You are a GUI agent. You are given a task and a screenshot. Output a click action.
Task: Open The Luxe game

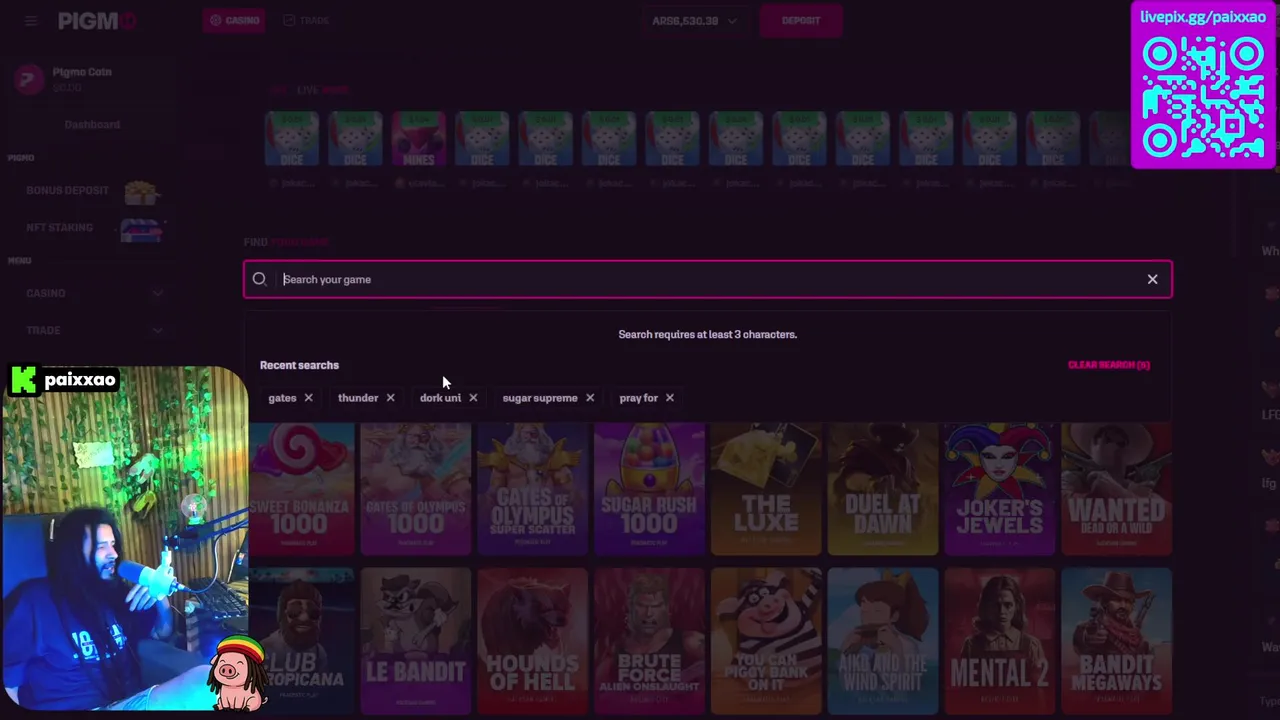pos(766,489)
